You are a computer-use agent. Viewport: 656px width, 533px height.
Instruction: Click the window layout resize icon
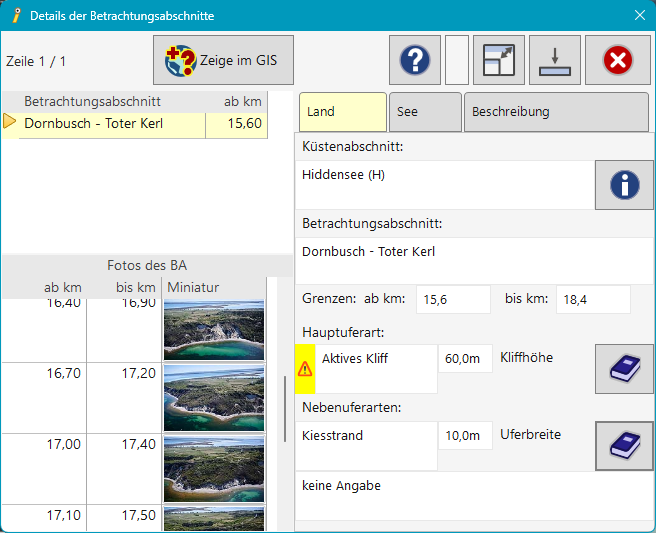coord(498,61)
